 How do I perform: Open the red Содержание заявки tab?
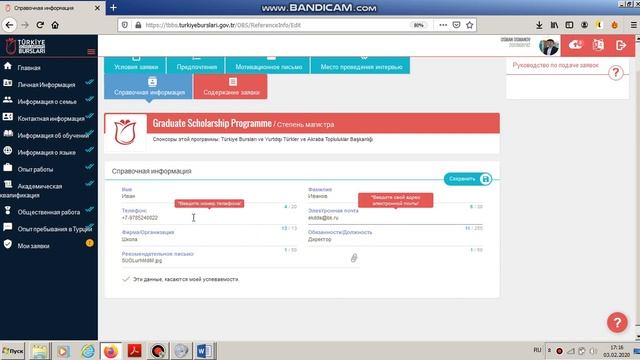click(x=231, y=87)
